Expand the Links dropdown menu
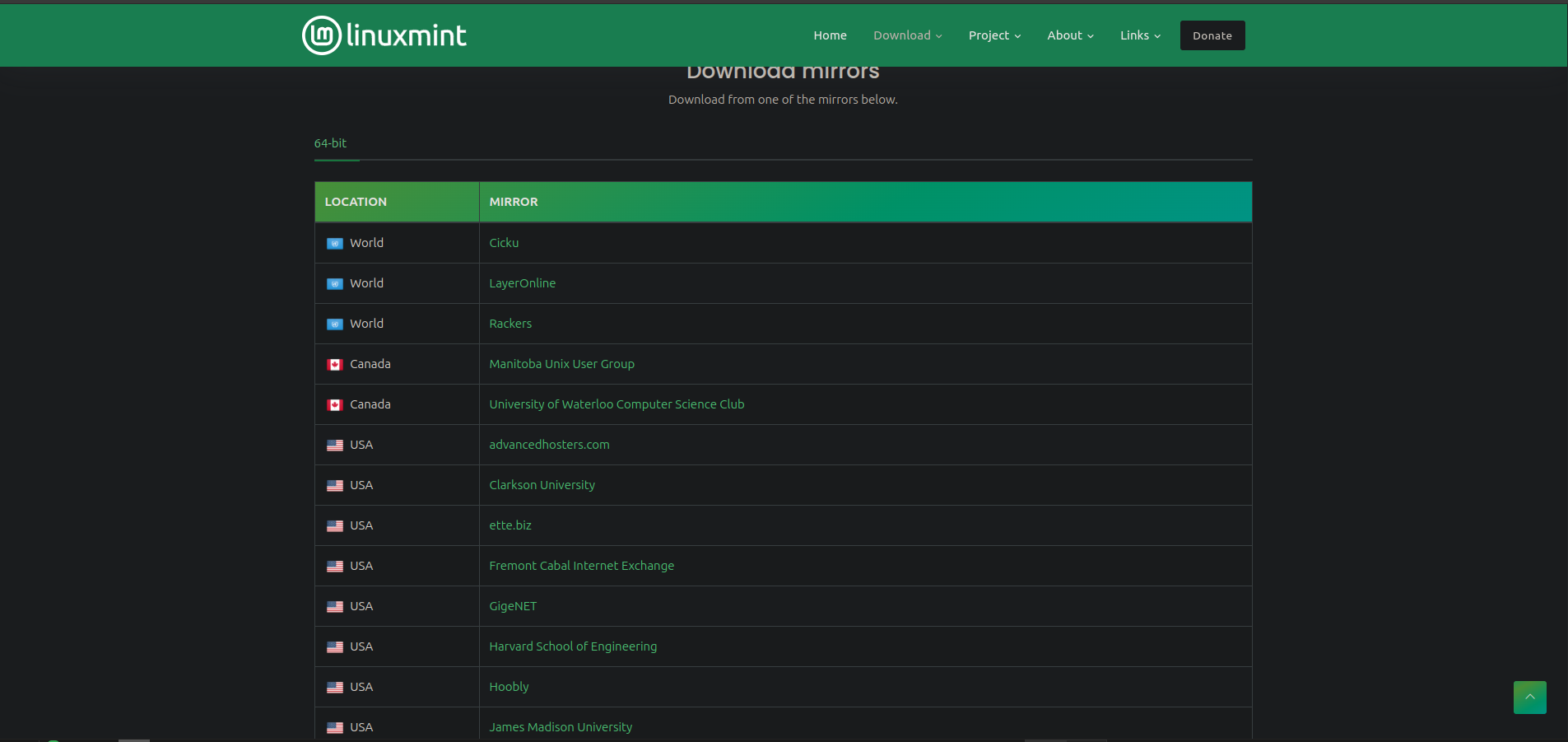The height and width of the screenshot is (742, 1568). click(x=1140, y=35)
